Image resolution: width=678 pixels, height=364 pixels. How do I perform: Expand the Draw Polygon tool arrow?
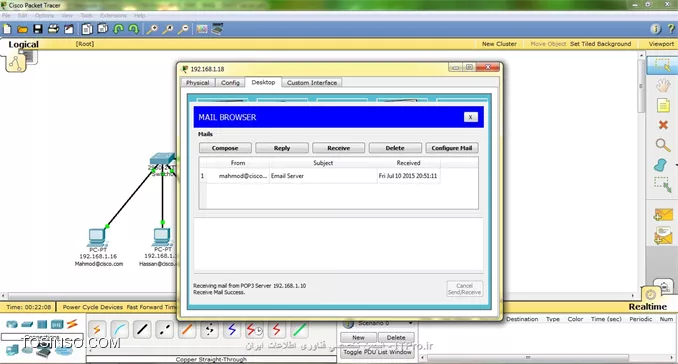675,165
